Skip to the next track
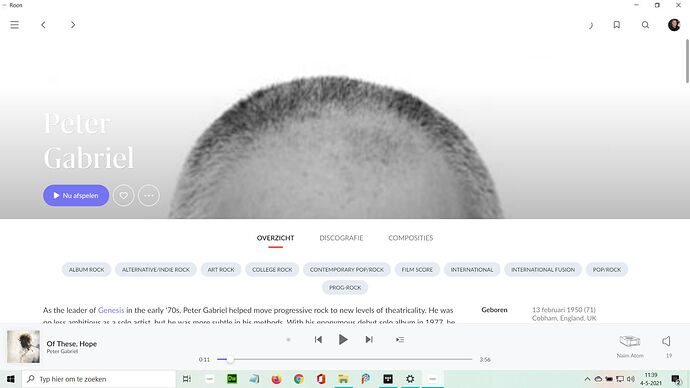 (x=369, y=339)
